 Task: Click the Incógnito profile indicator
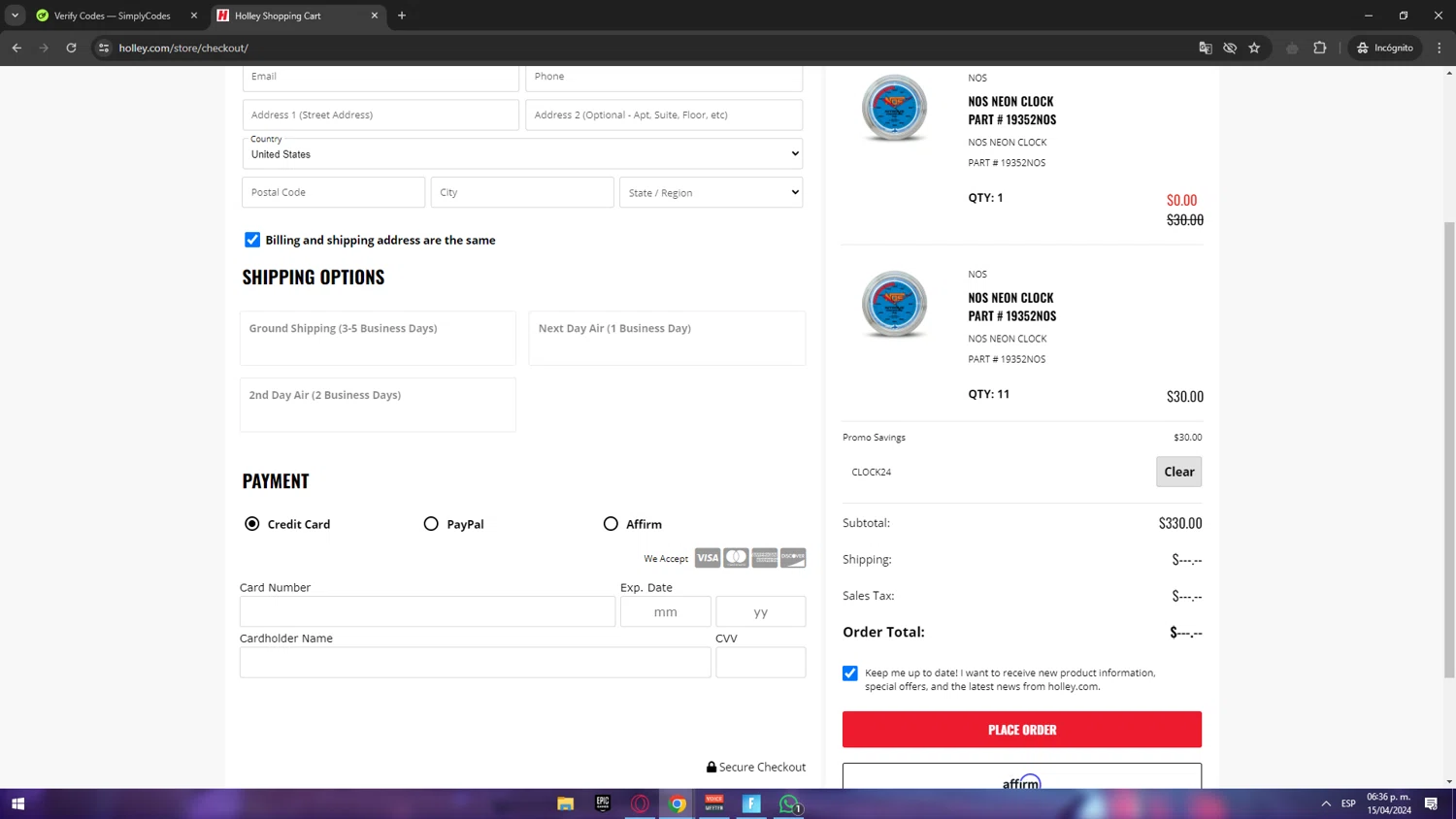(x=1385, y=48)
